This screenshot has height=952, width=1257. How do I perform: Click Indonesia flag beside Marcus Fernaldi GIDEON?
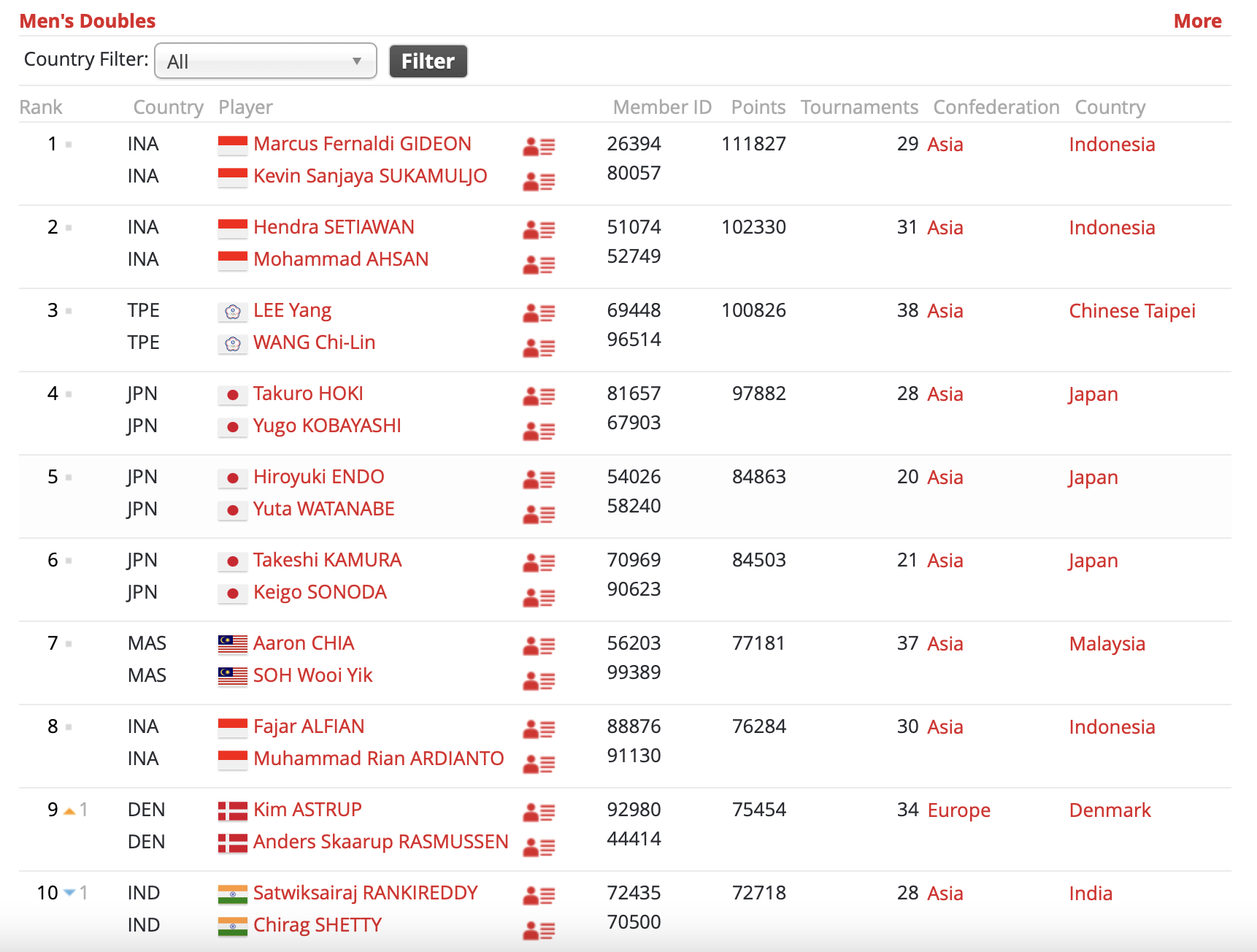point(232,145)
